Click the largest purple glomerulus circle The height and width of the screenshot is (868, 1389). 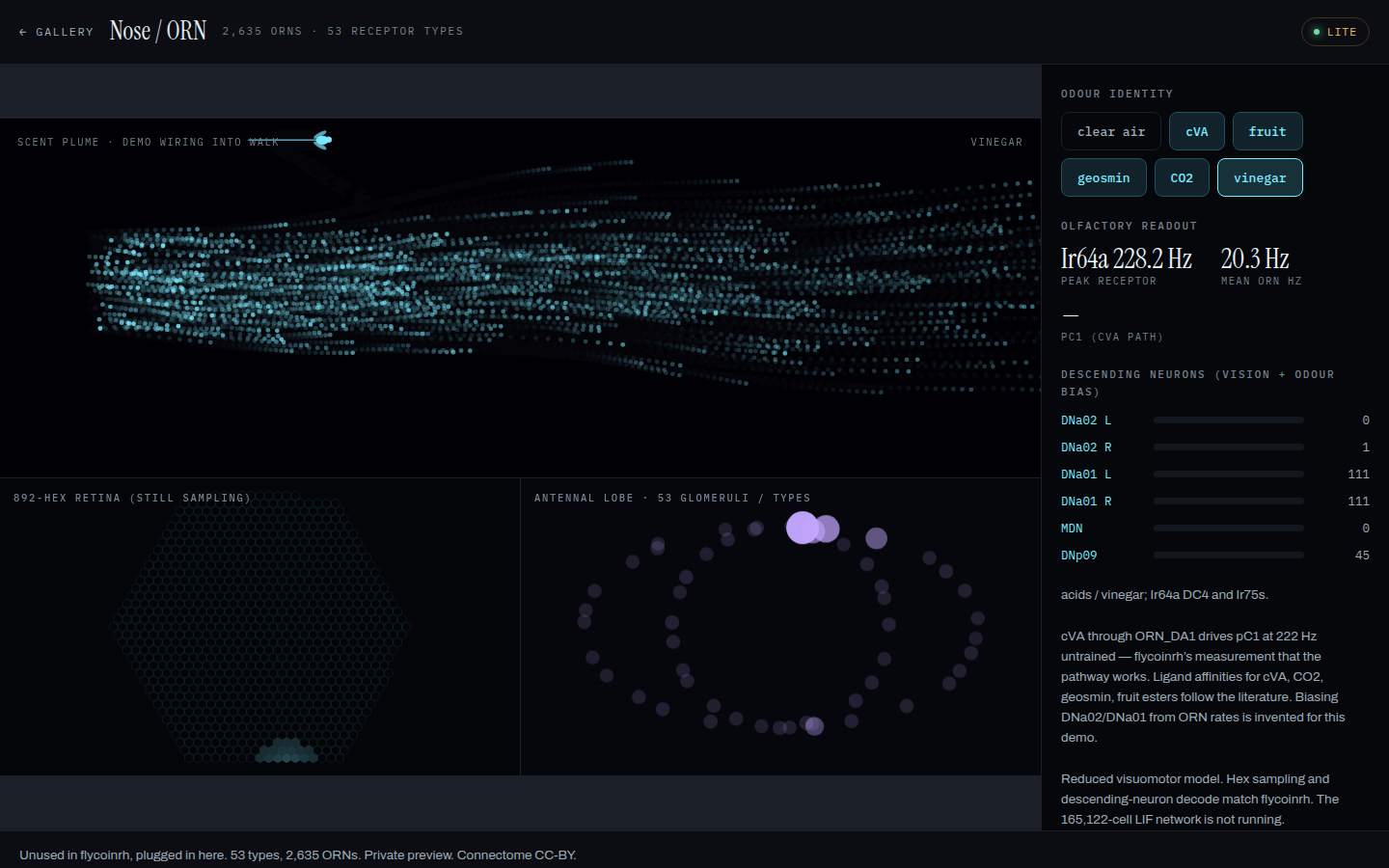point(803,528)
